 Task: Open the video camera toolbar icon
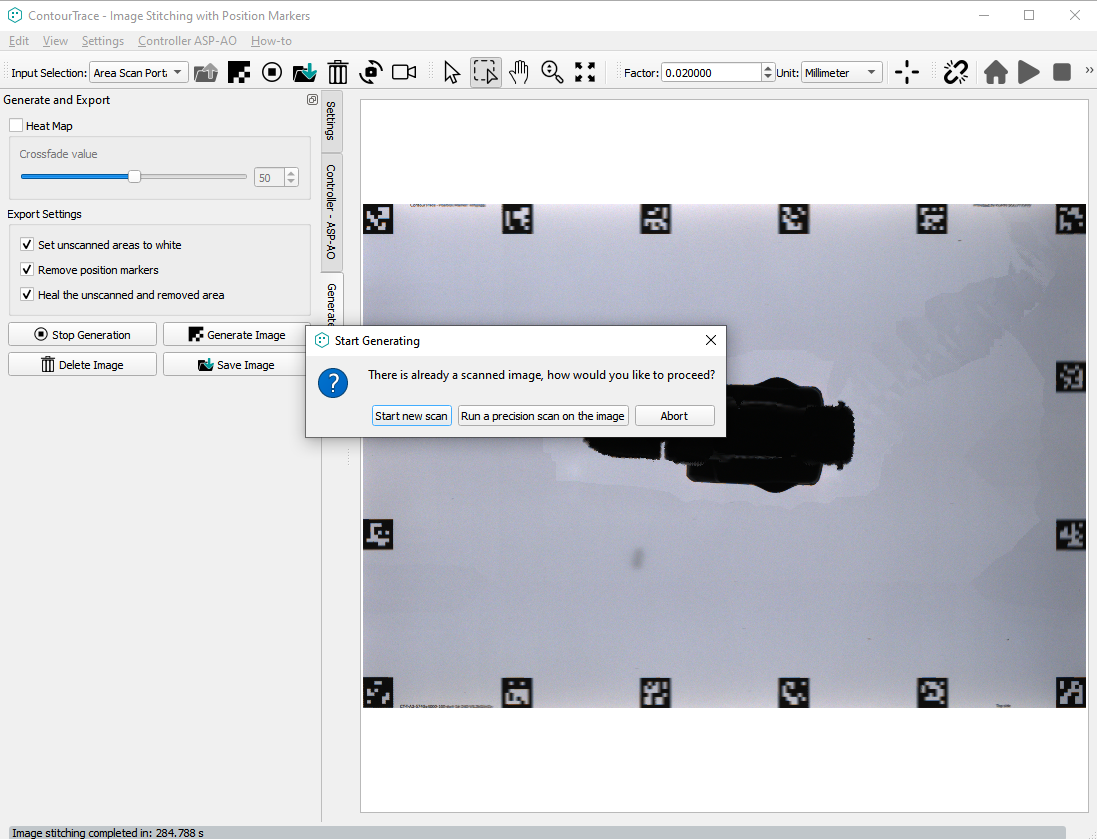404,72
